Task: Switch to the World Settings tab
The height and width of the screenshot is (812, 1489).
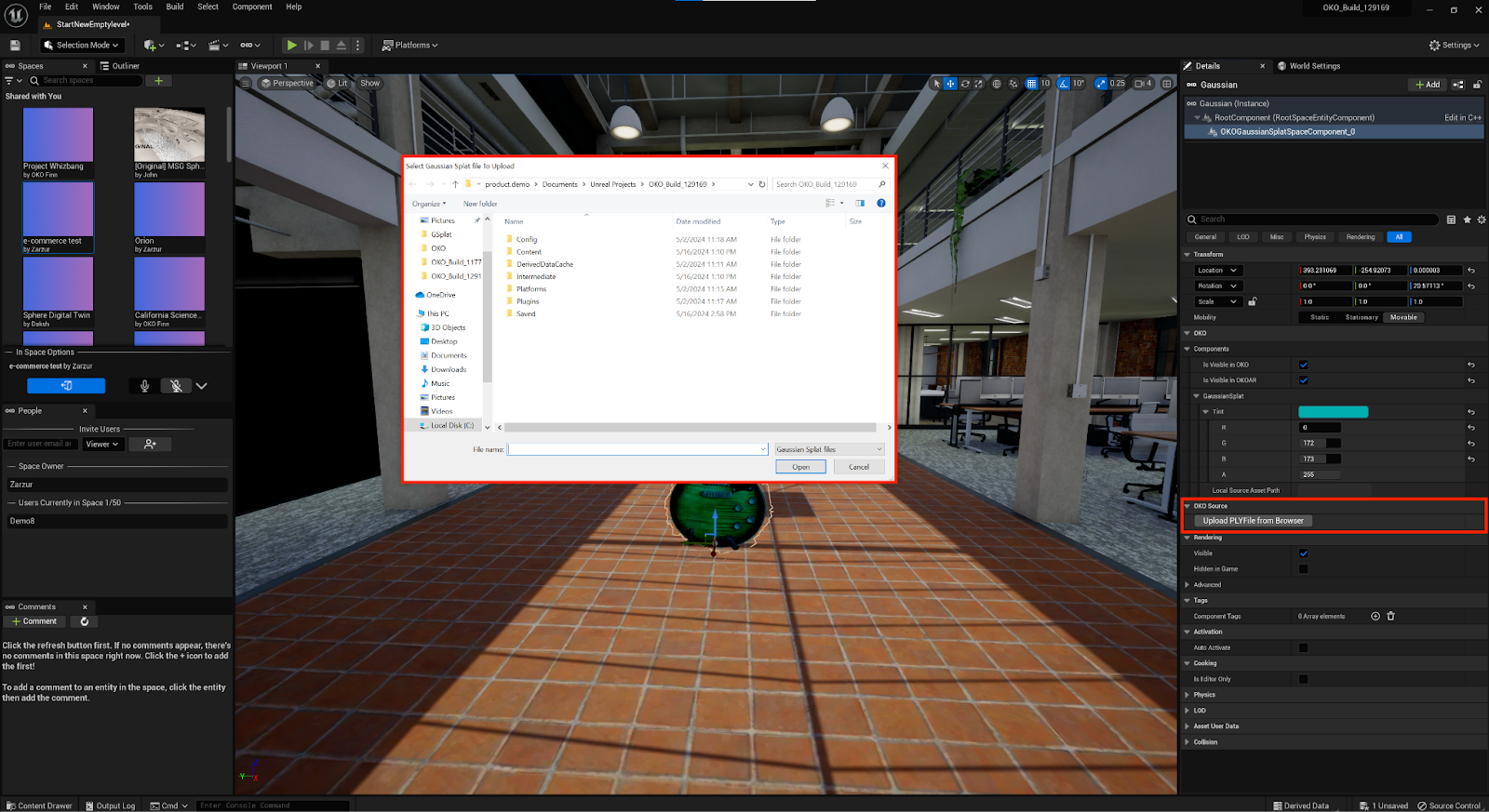Action: [1314, 66]
